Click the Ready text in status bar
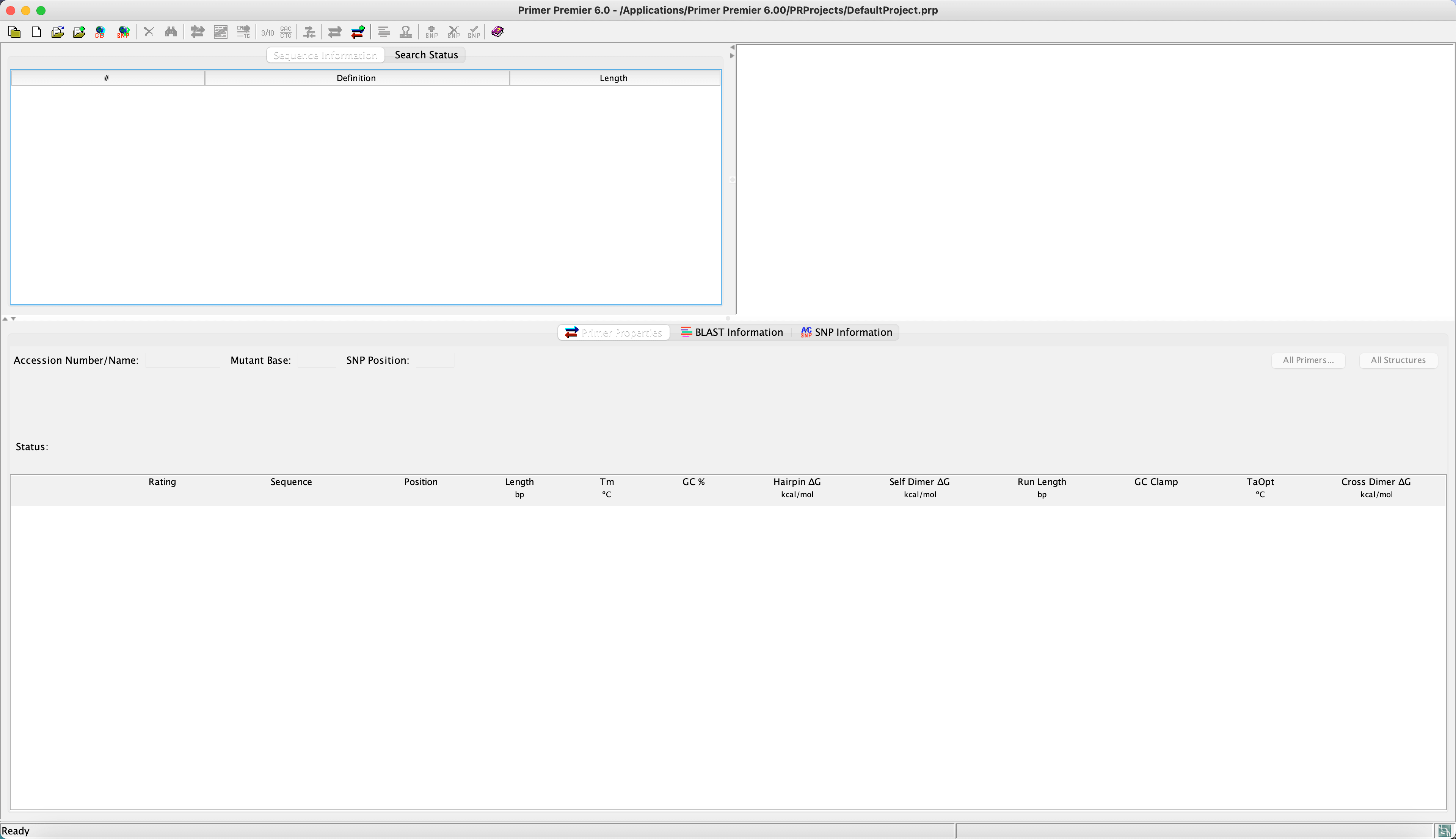 pos(16,831)
